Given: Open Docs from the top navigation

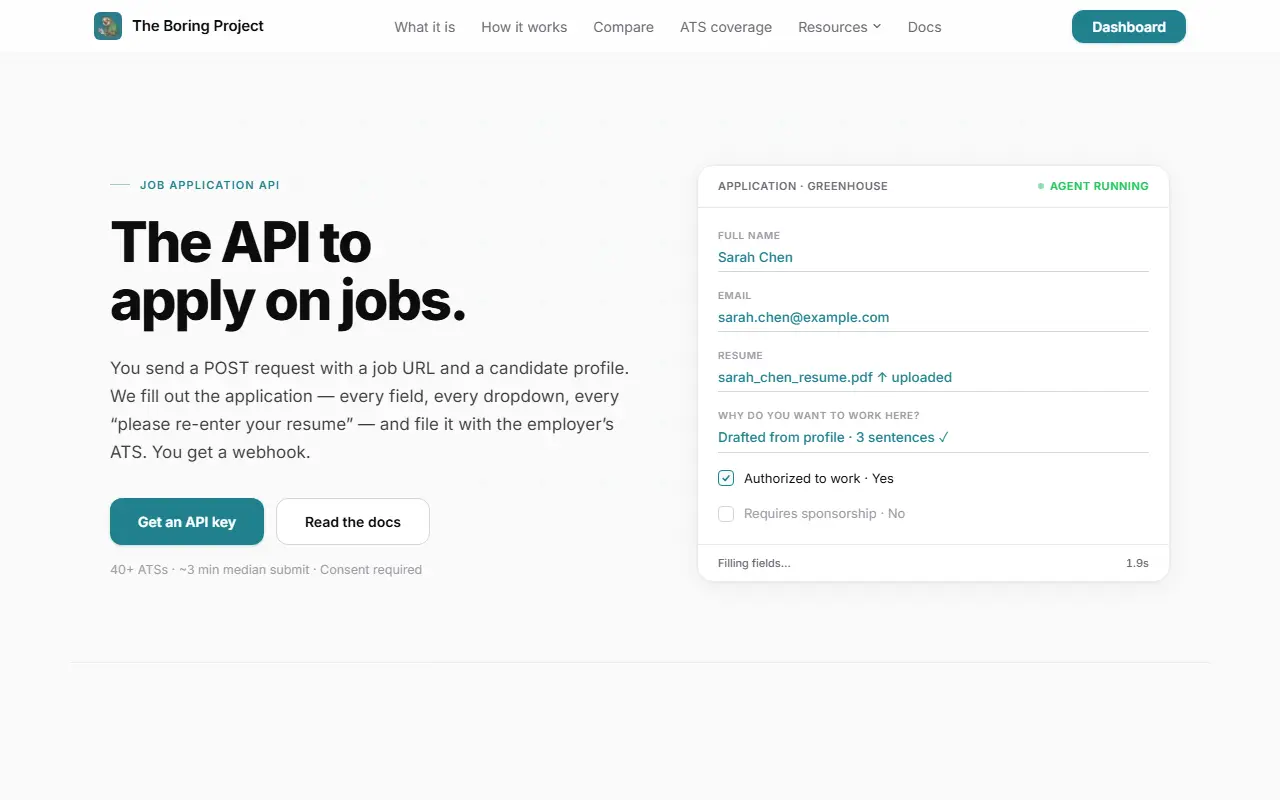Looking at the screenshot, I should tap(925, 27).
